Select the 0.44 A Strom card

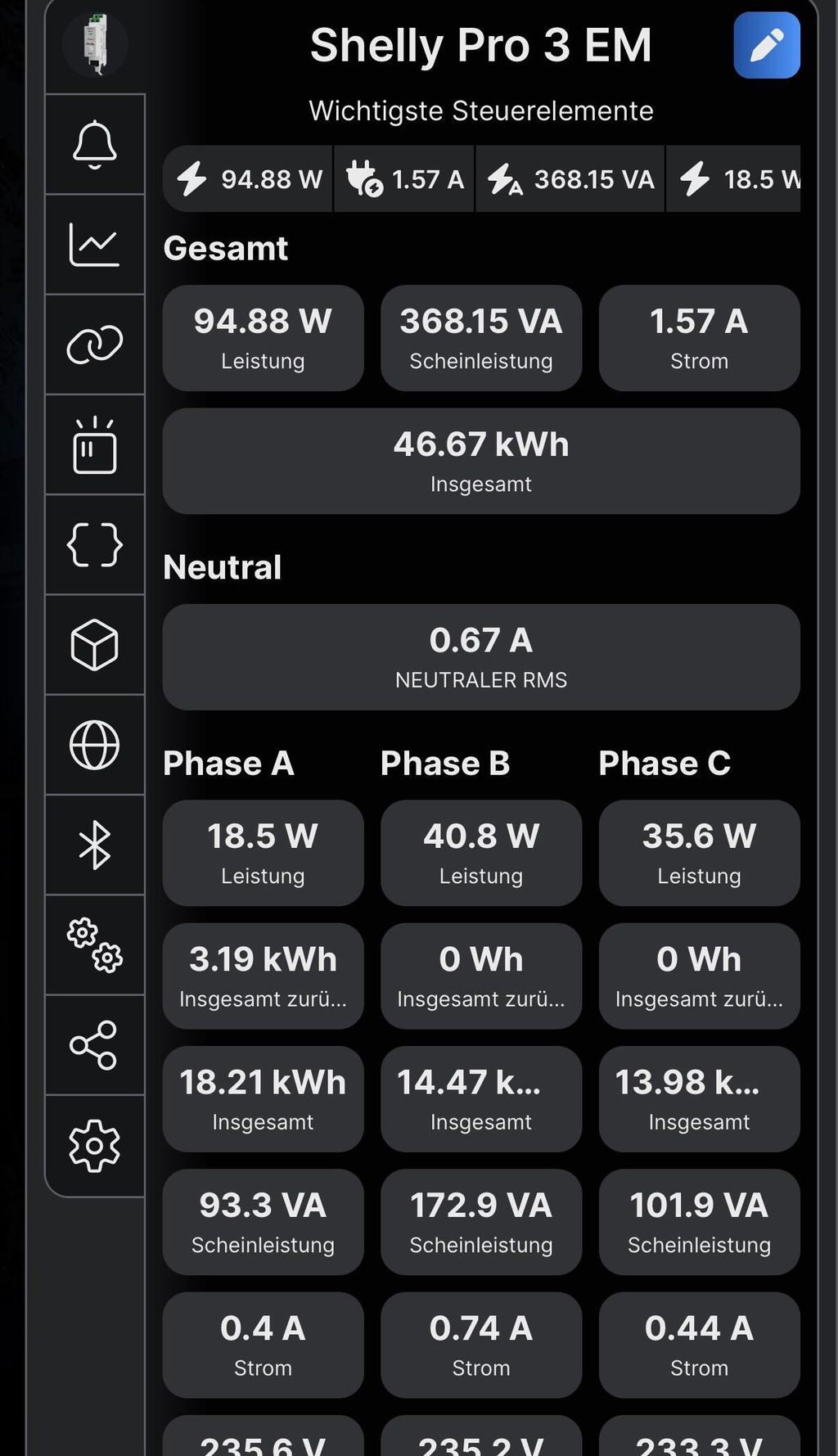click(700, 1346)
